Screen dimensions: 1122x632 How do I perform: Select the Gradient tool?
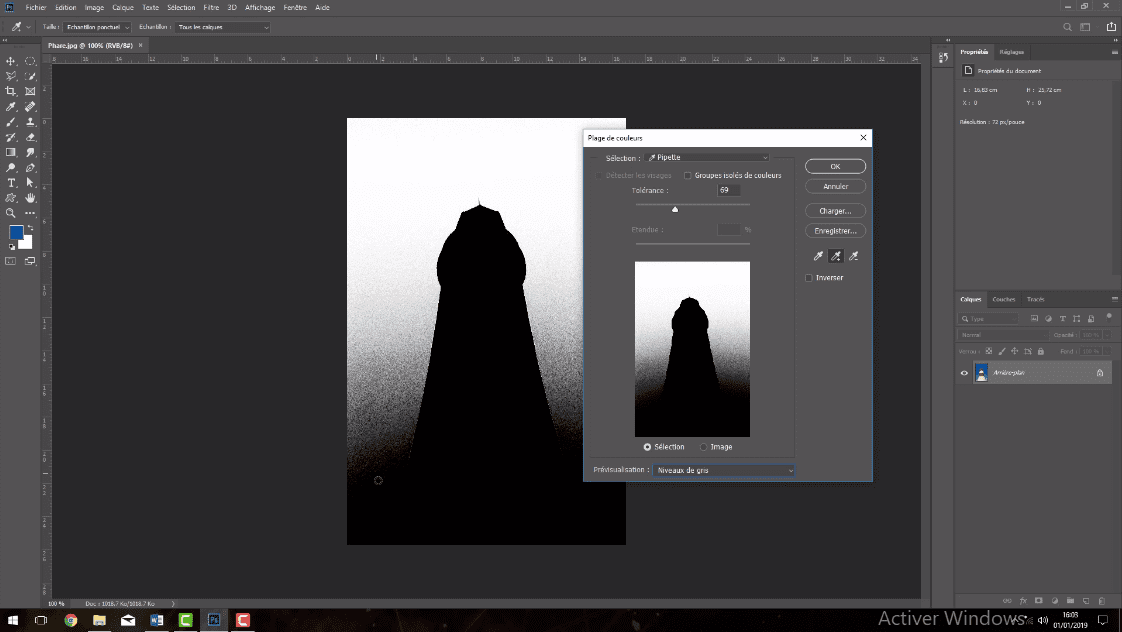coord(11,152)
